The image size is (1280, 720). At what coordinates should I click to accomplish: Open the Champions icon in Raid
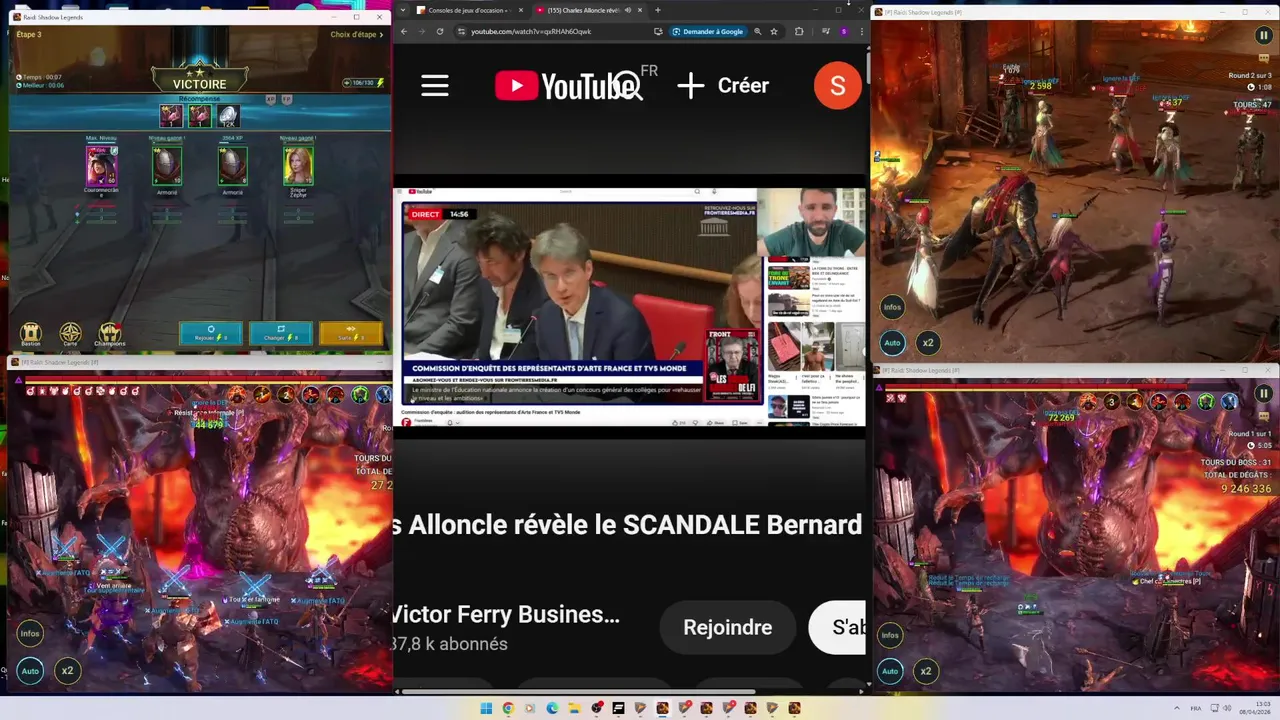click(x=110, y=334)
